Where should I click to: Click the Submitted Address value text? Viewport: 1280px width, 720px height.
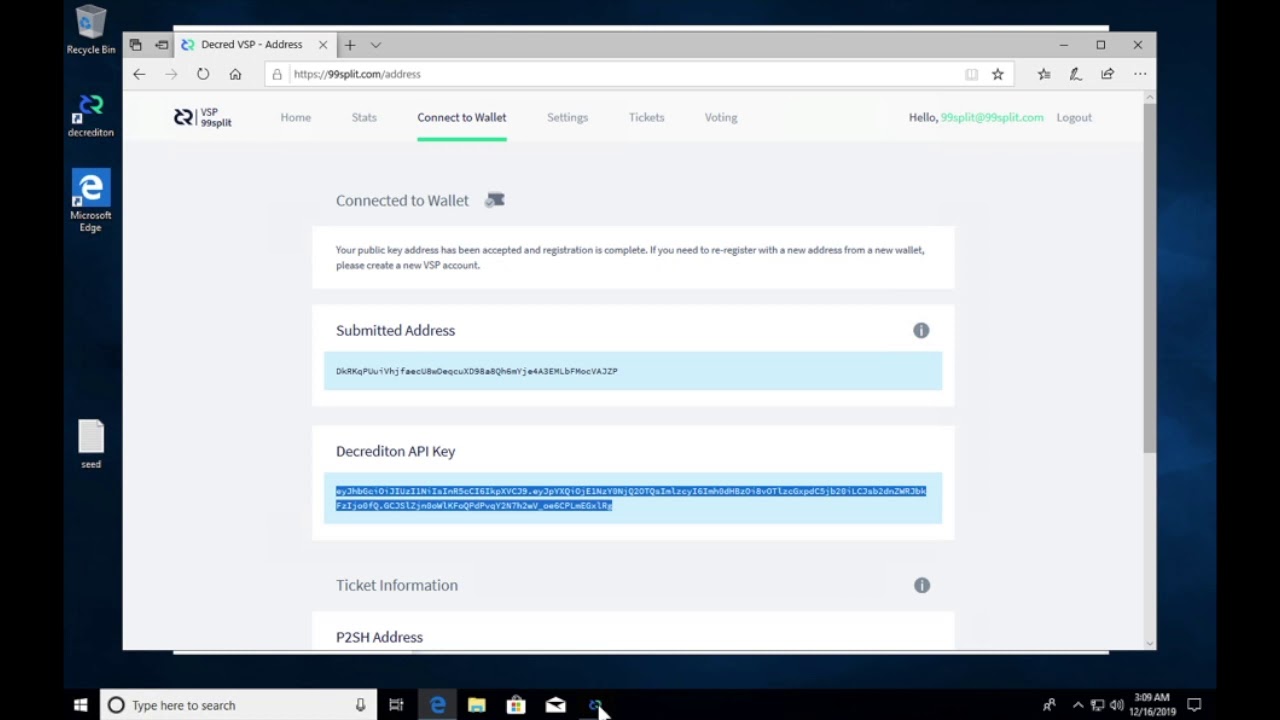coord(476,371)
